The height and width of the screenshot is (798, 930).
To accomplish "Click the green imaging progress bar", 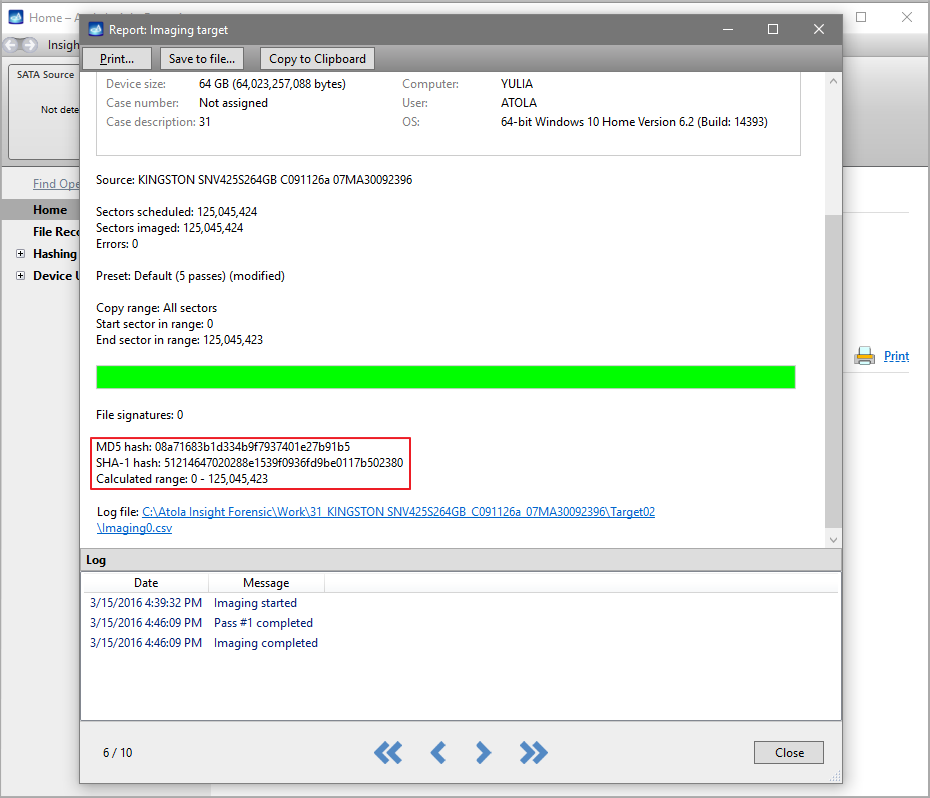I will (x=445, y=377).
